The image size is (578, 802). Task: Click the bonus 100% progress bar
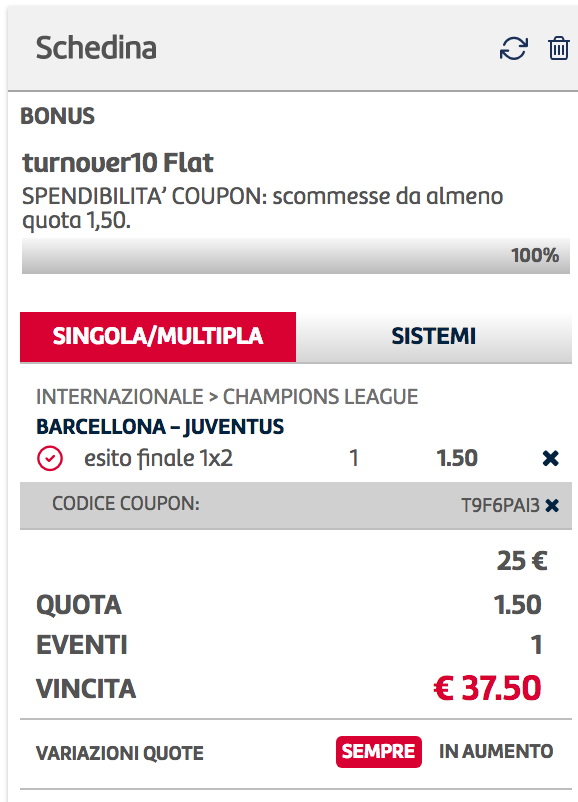click(x=296, y=255)
